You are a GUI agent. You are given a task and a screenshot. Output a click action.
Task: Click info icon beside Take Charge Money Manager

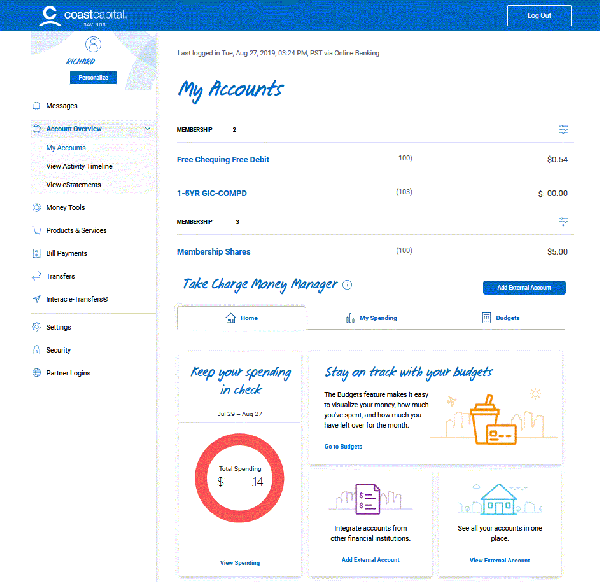347,285
